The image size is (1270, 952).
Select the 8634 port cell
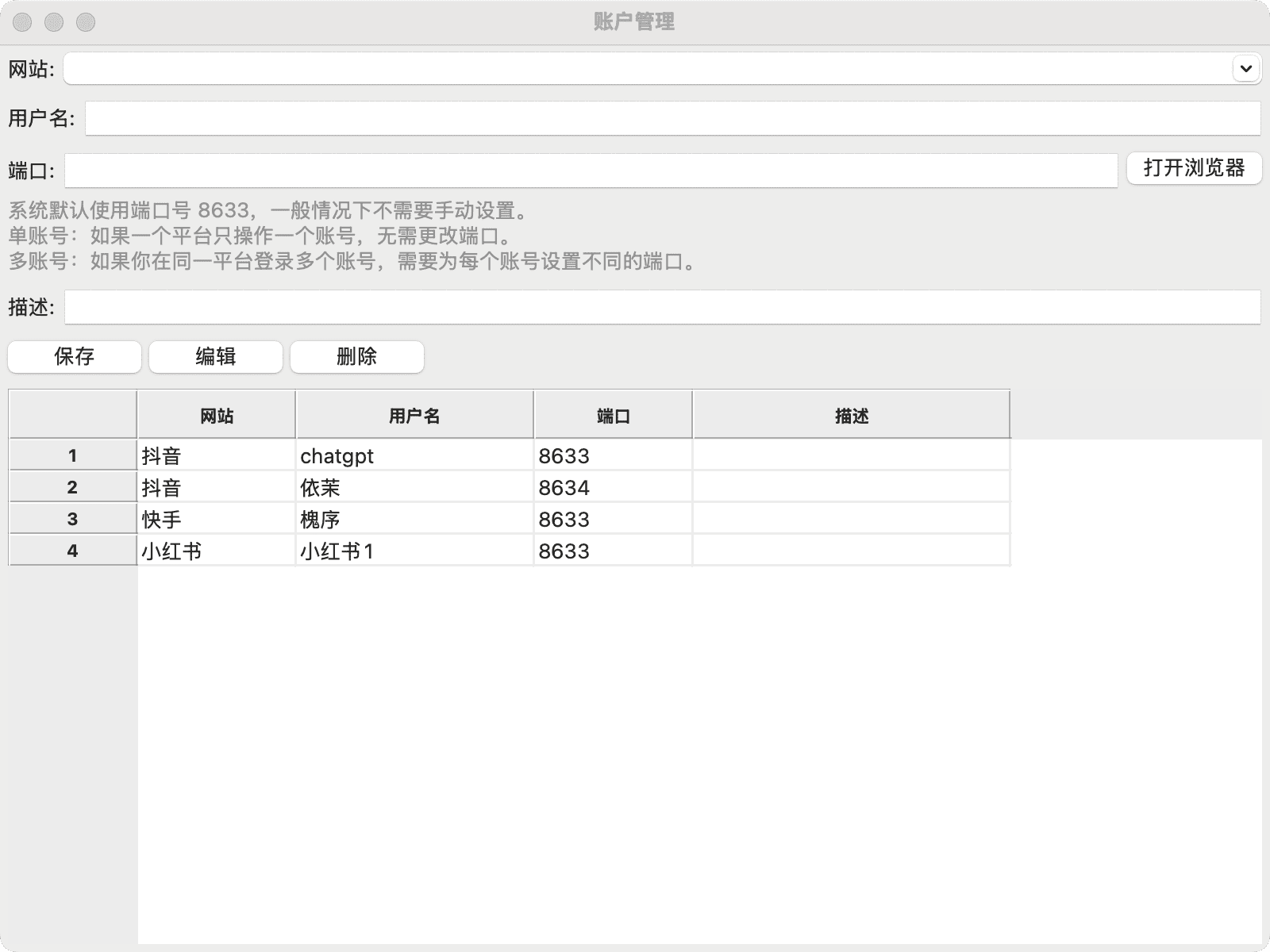click(x=613, y=487)
